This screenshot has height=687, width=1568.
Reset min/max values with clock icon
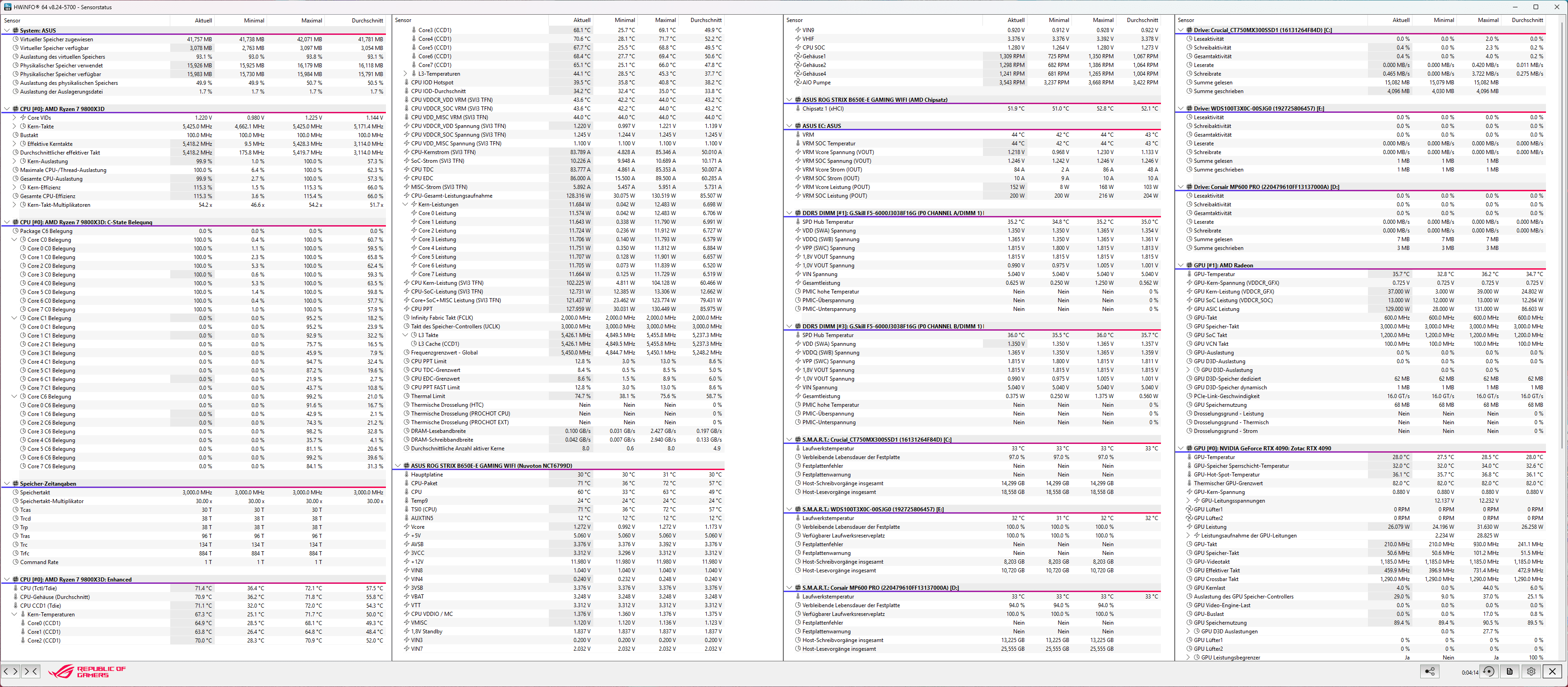(x=1489, y=671)
